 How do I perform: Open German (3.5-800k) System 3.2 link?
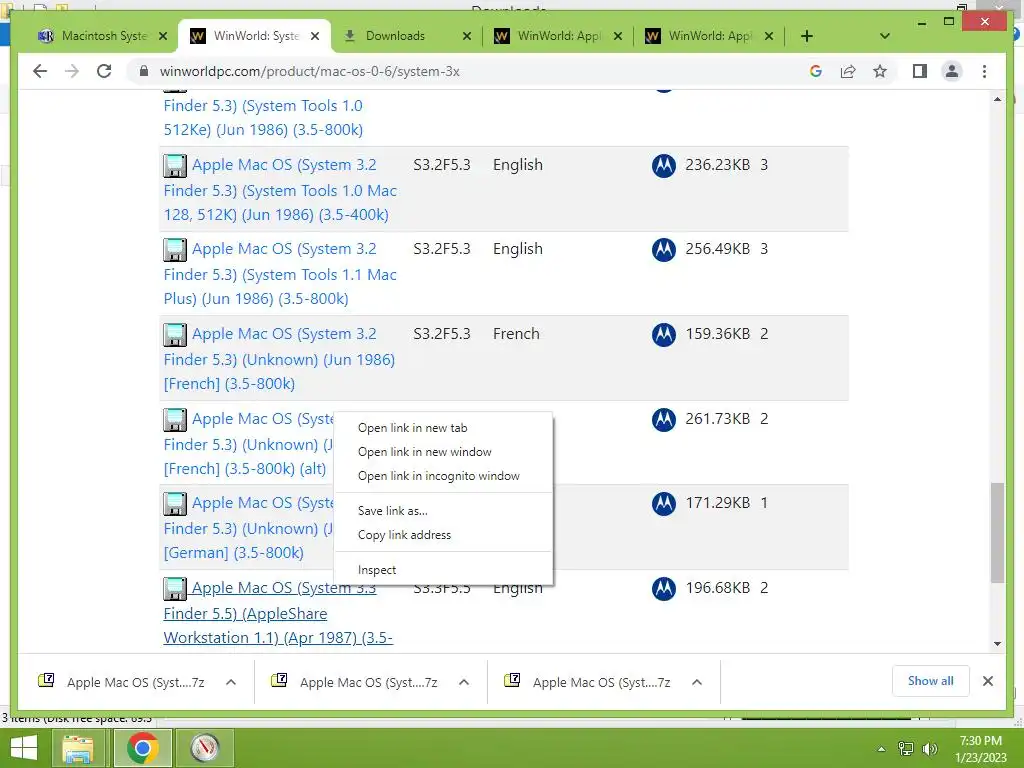pyautogui.click(x=249, y=528)
